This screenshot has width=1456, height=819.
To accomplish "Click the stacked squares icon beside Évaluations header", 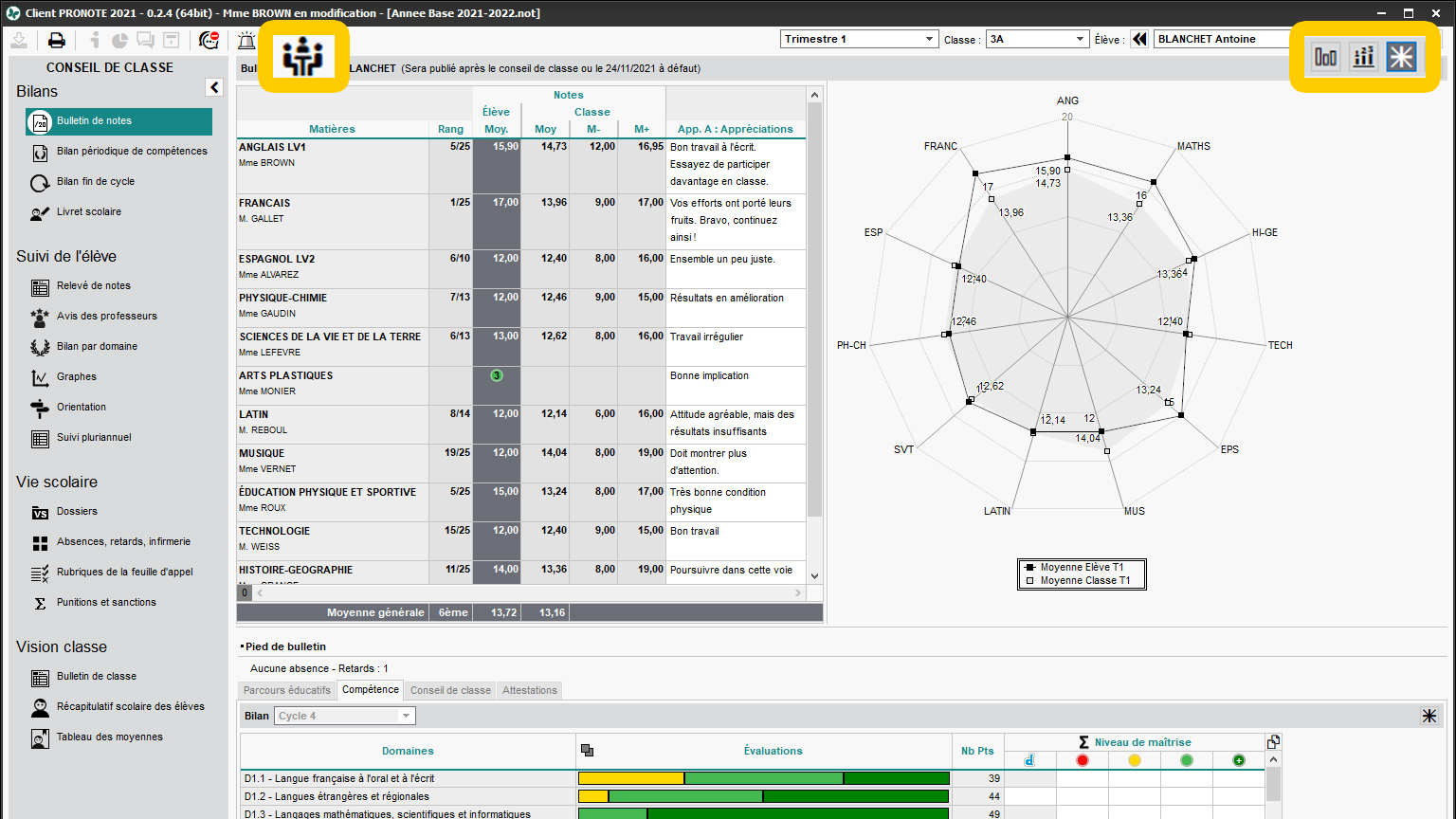I will pyautogui.click(x=588, y=751).
